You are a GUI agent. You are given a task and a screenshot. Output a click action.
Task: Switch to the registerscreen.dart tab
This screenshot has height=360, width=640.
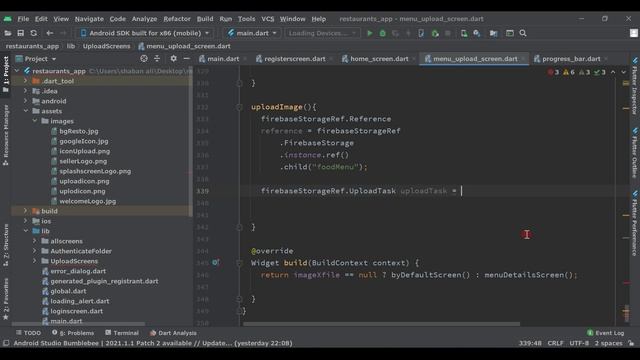(x=295, y=59)
